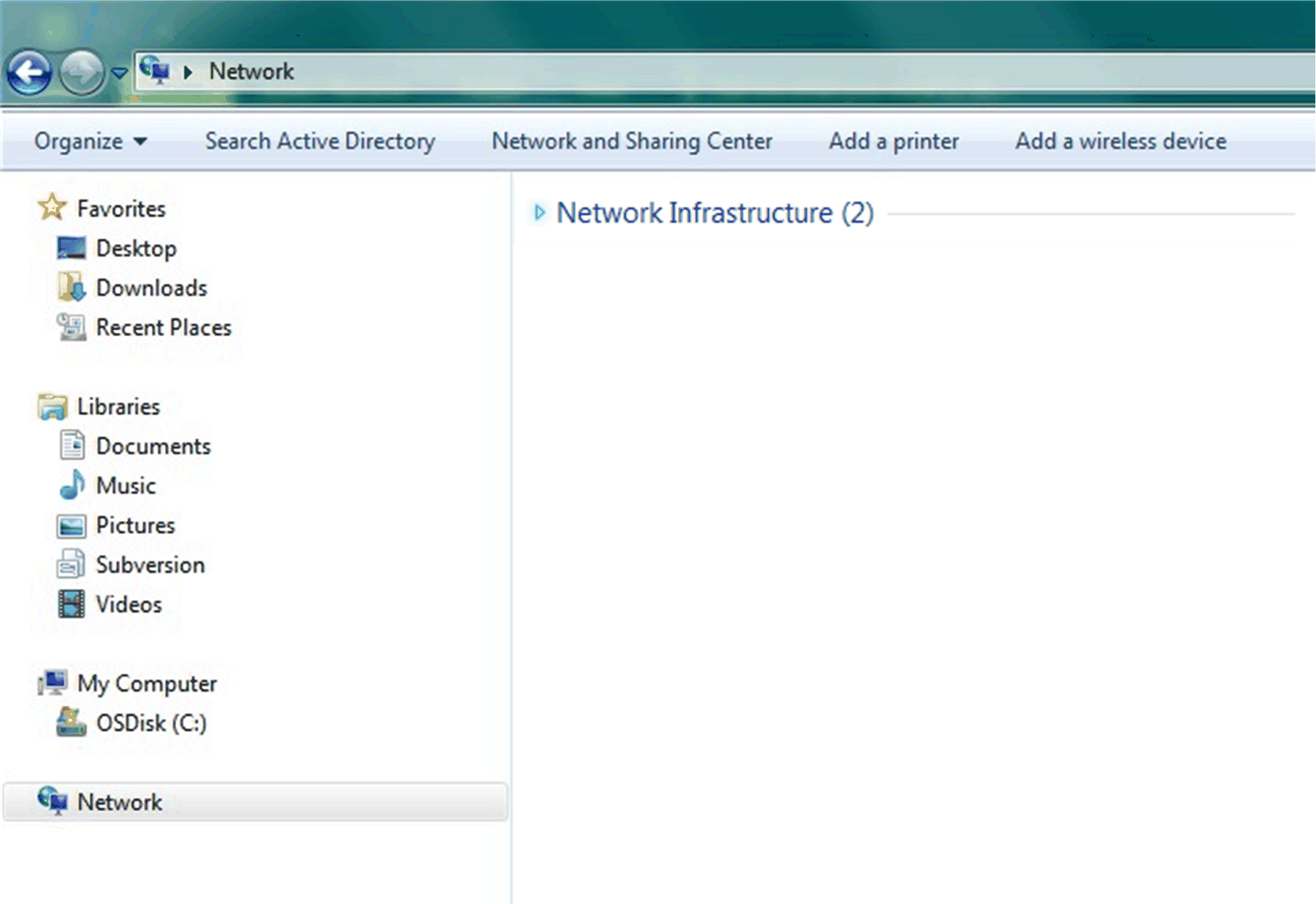
Task: Click the Music note icon
Action: tap(72, 485)
